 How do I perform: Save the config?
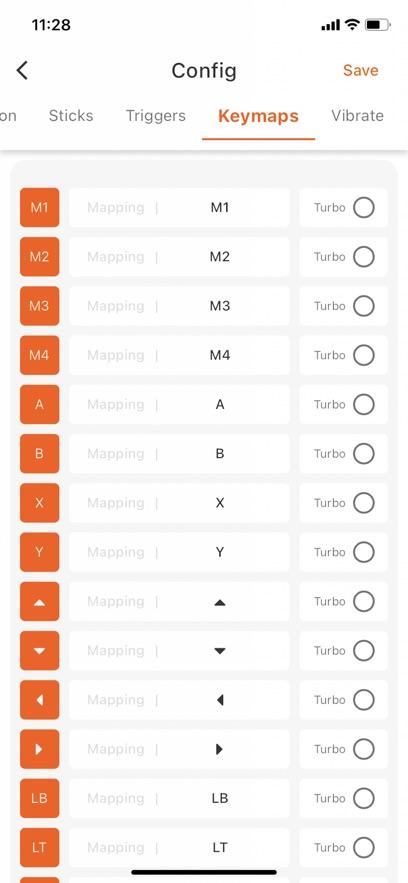[361, 70]
